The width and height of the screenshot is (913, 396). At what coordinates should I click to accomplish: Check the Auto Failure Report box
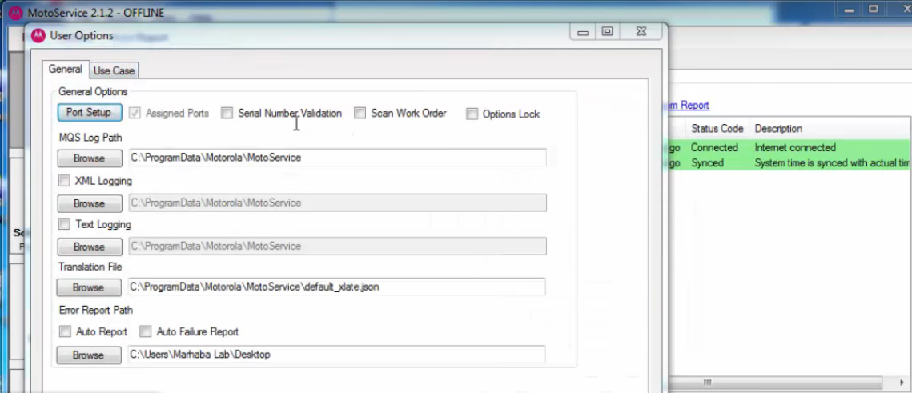coord(146,331)
